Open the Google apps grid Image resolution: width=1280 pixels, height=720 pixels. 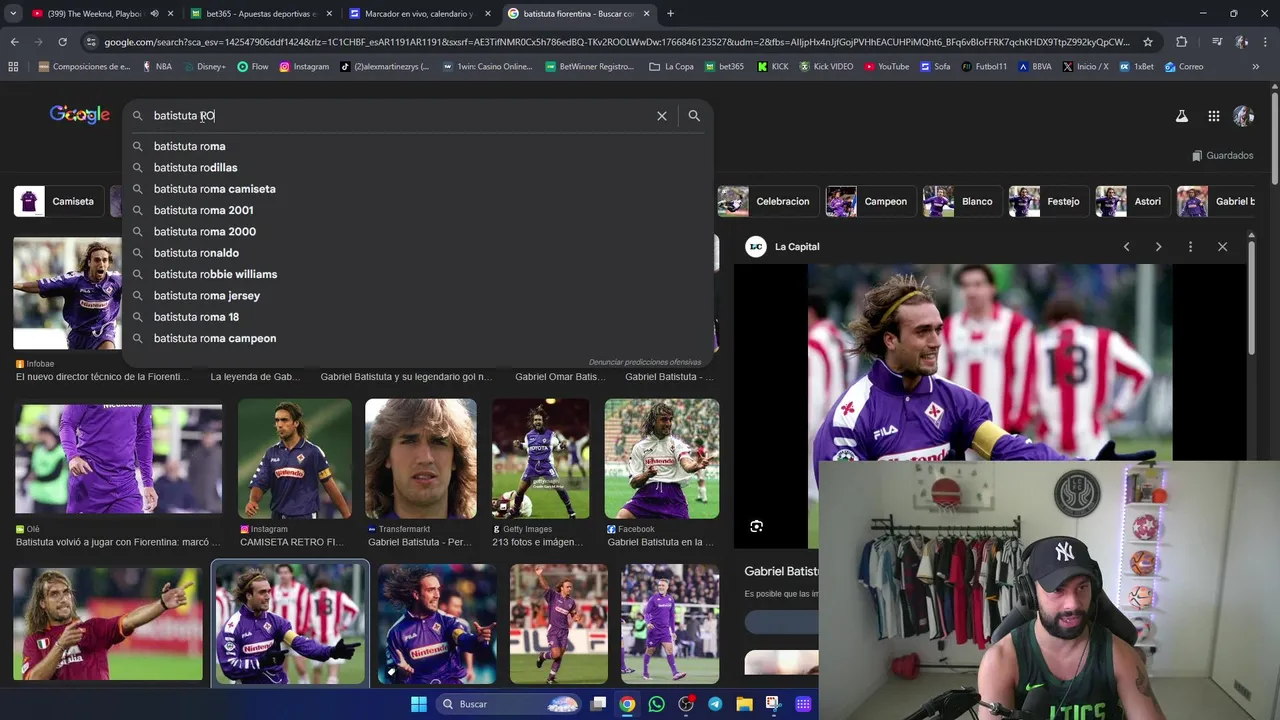pos(1213,116)
